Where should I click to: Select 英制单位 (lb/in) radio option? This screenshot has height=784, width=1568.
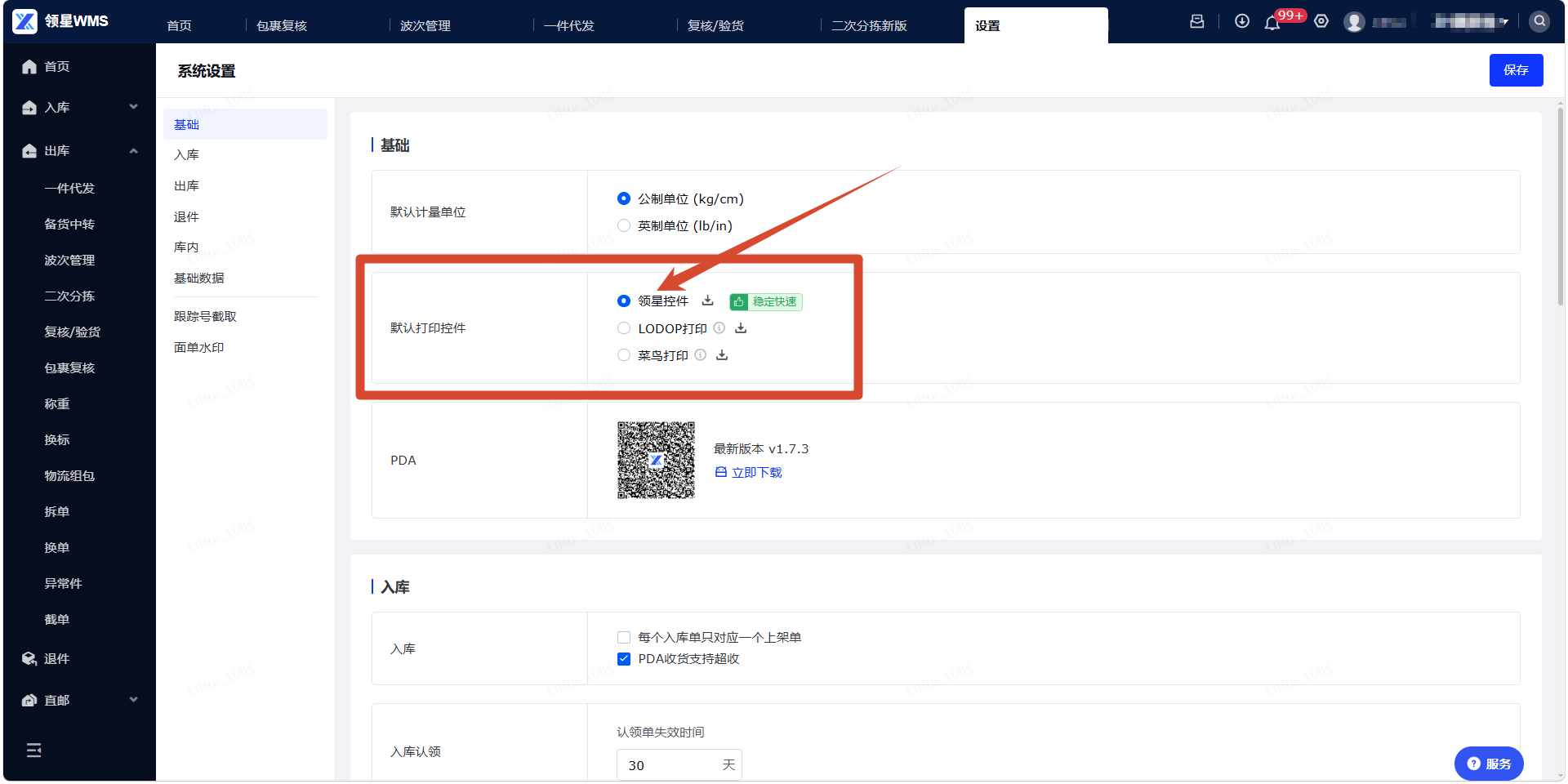[624, 225]
